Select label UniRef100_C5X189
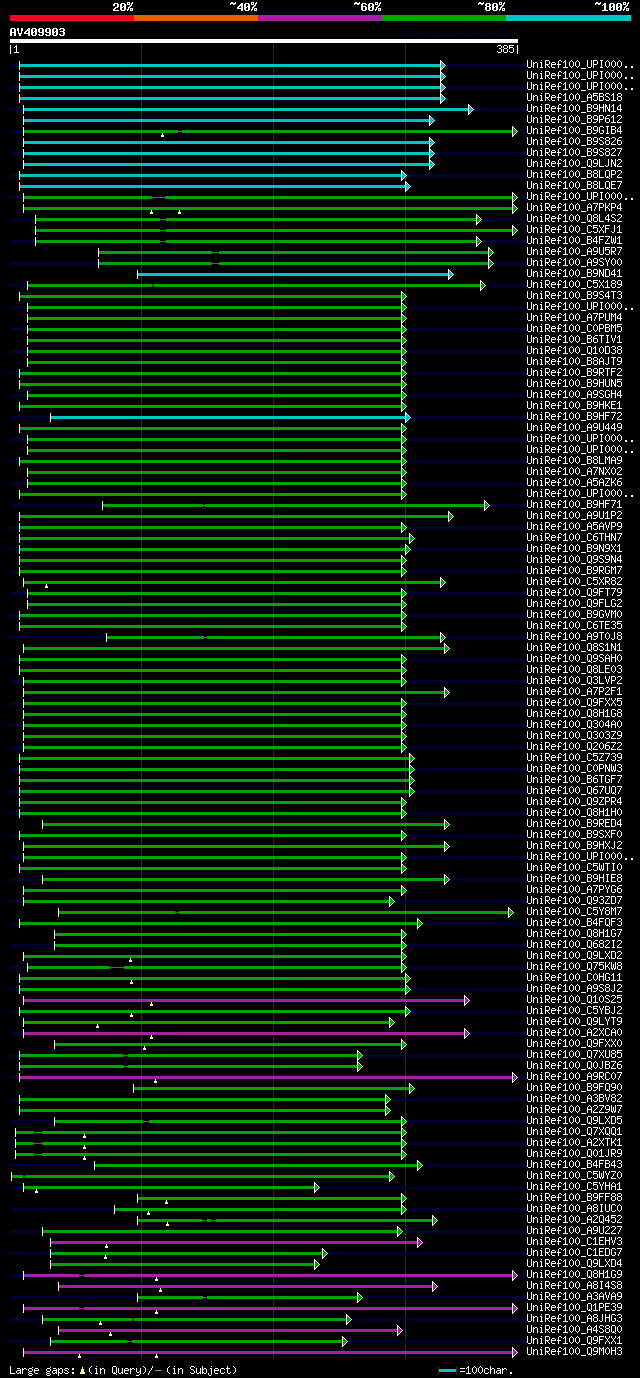The width and height of the screenshot is (640, 1378). 576,285
